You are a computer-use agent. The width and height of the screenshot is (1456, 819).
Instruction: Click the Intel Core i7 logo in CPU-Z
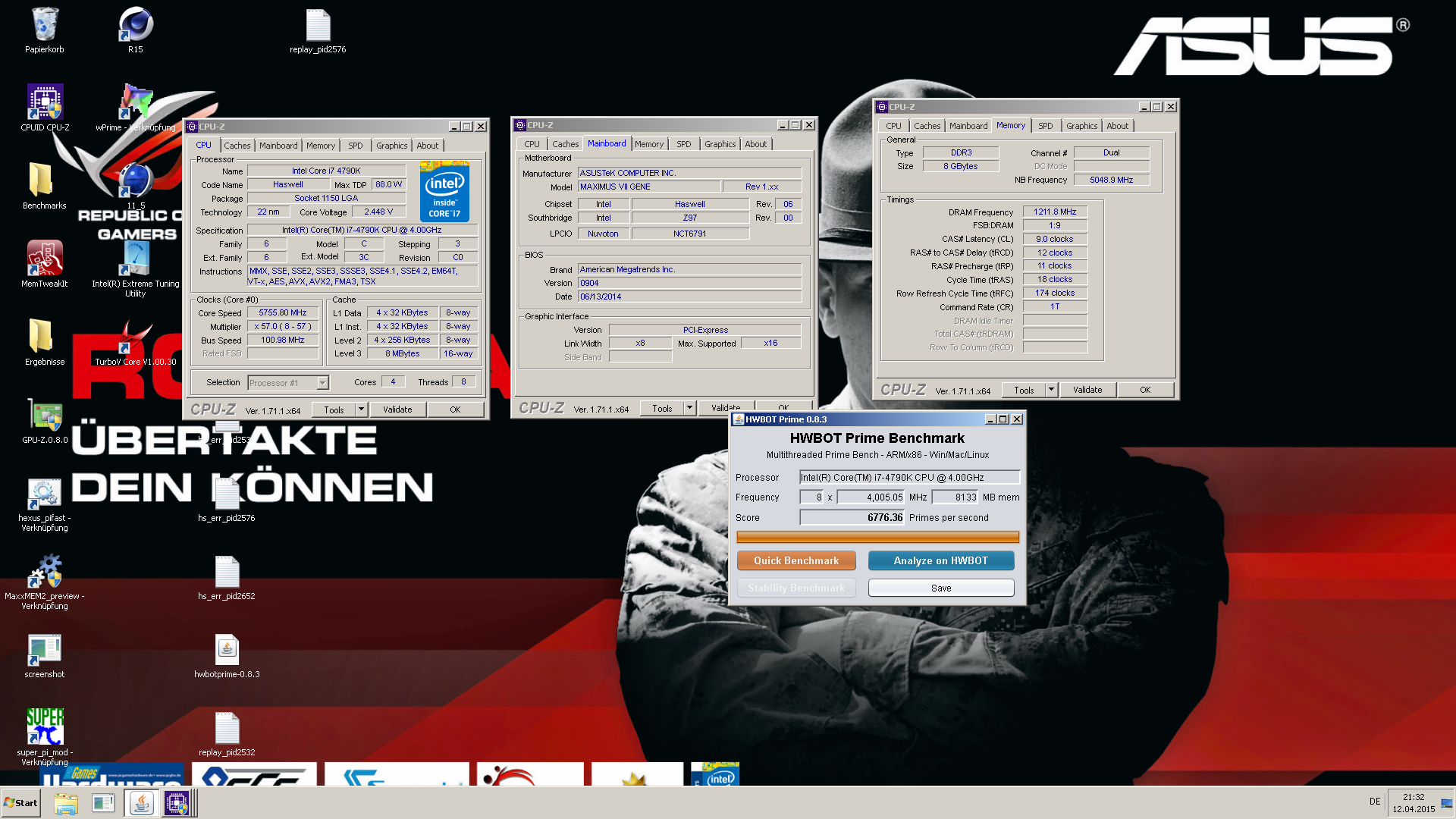[444, 191]
